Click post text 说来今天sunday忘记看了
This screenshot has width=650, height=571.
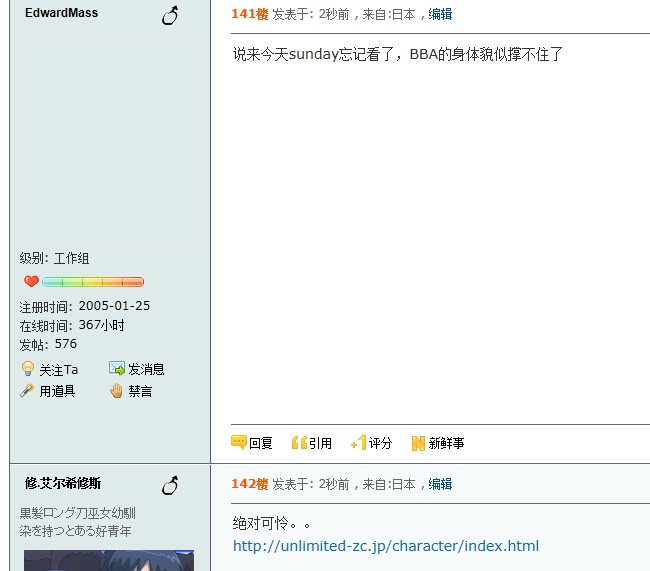313,54
